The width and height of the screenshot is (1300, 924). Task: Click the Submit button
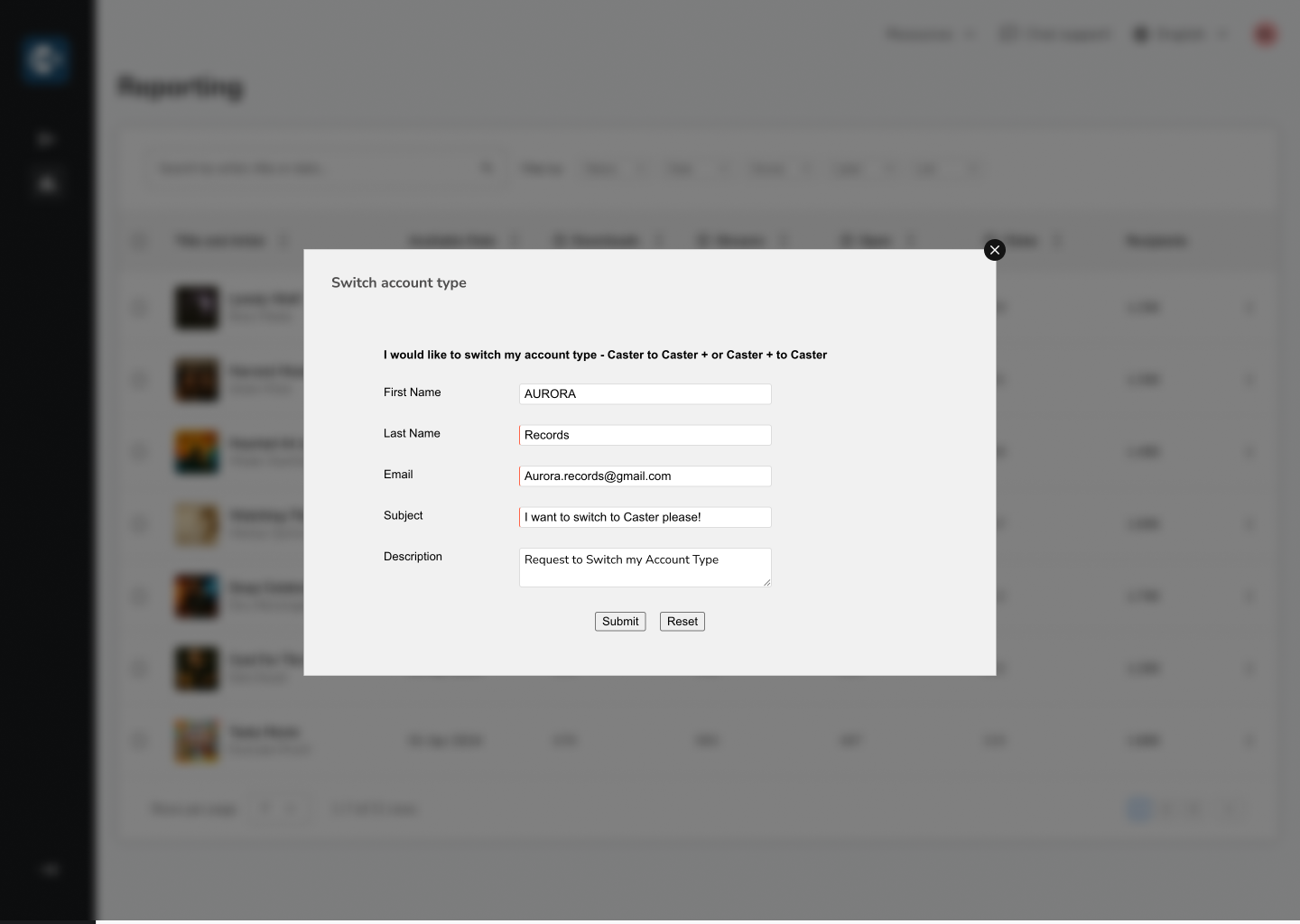[619, 622]
